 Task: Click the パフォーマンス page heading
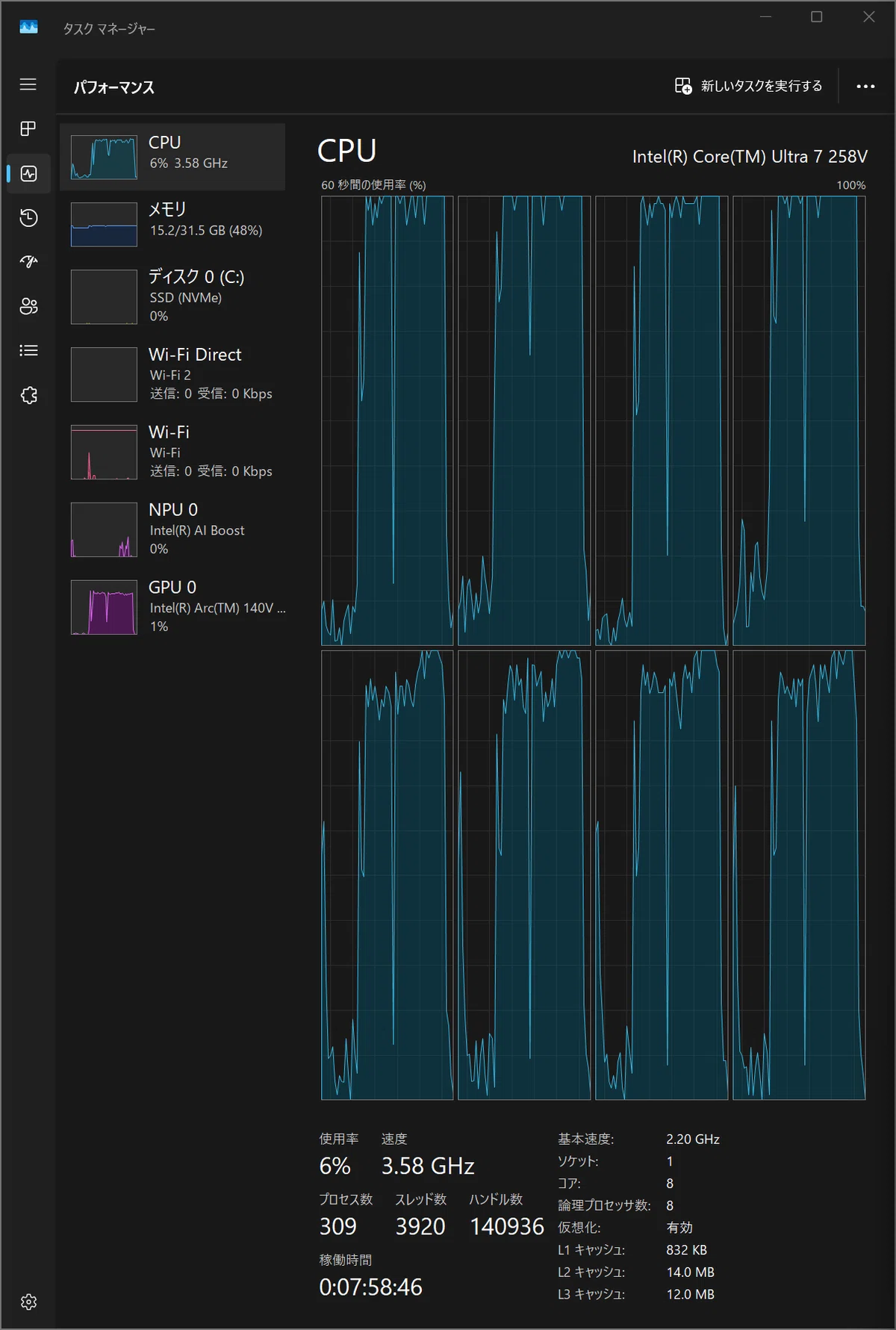click(x=113, y=87)
